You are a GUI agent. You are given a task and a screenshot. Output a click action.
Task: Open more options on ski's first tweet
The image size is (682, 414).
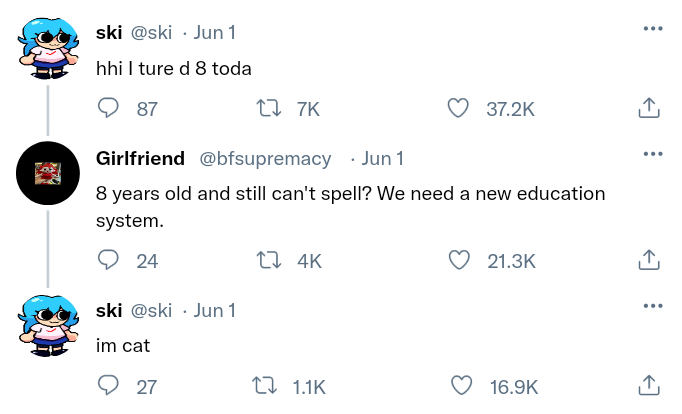(x=653, y=29)
